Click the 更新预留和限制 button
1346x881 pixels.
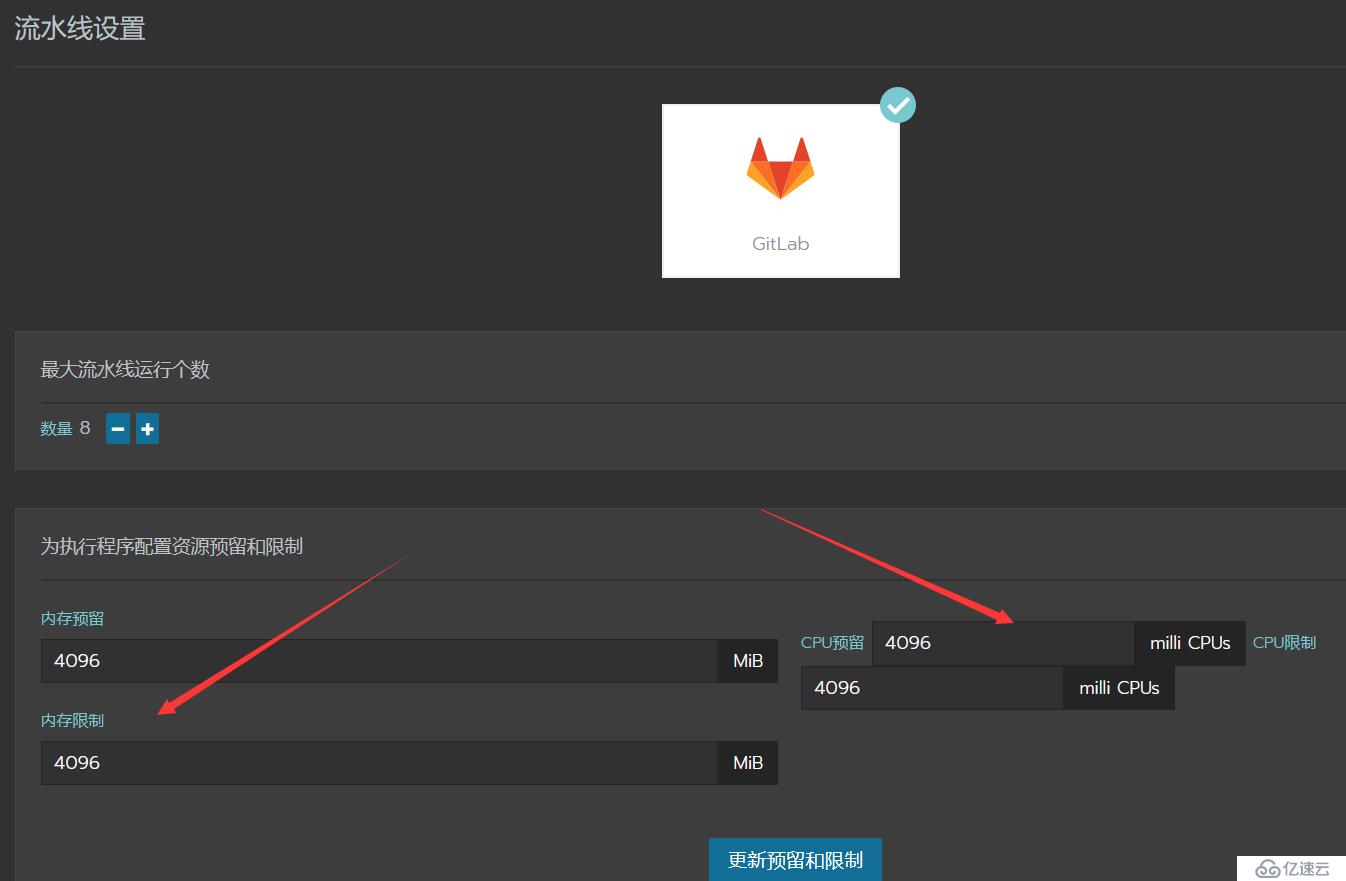point(795,860)
